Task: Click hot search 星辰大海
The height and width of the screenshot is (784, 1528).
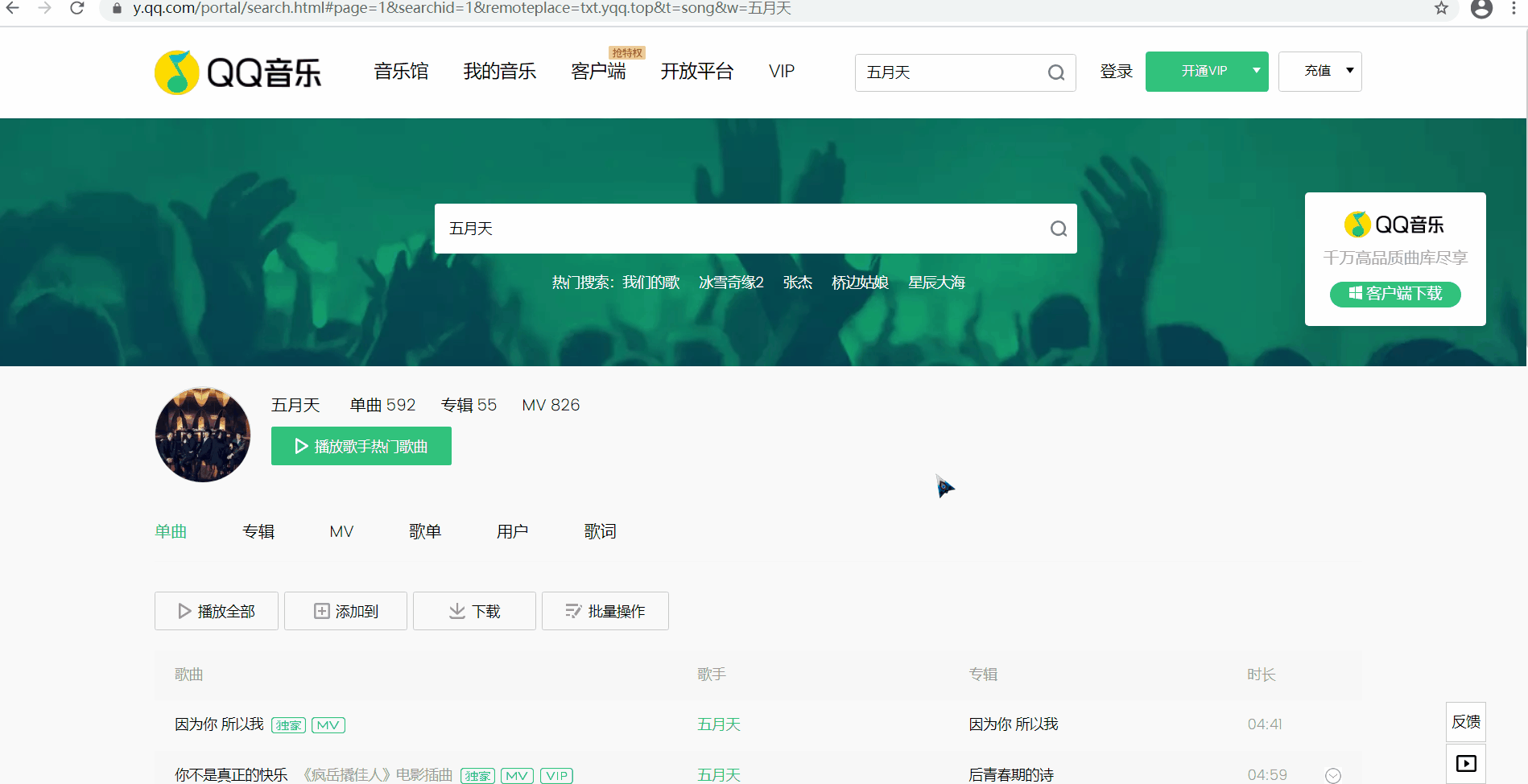Action: pyautogui.click(x=937, y=283)
